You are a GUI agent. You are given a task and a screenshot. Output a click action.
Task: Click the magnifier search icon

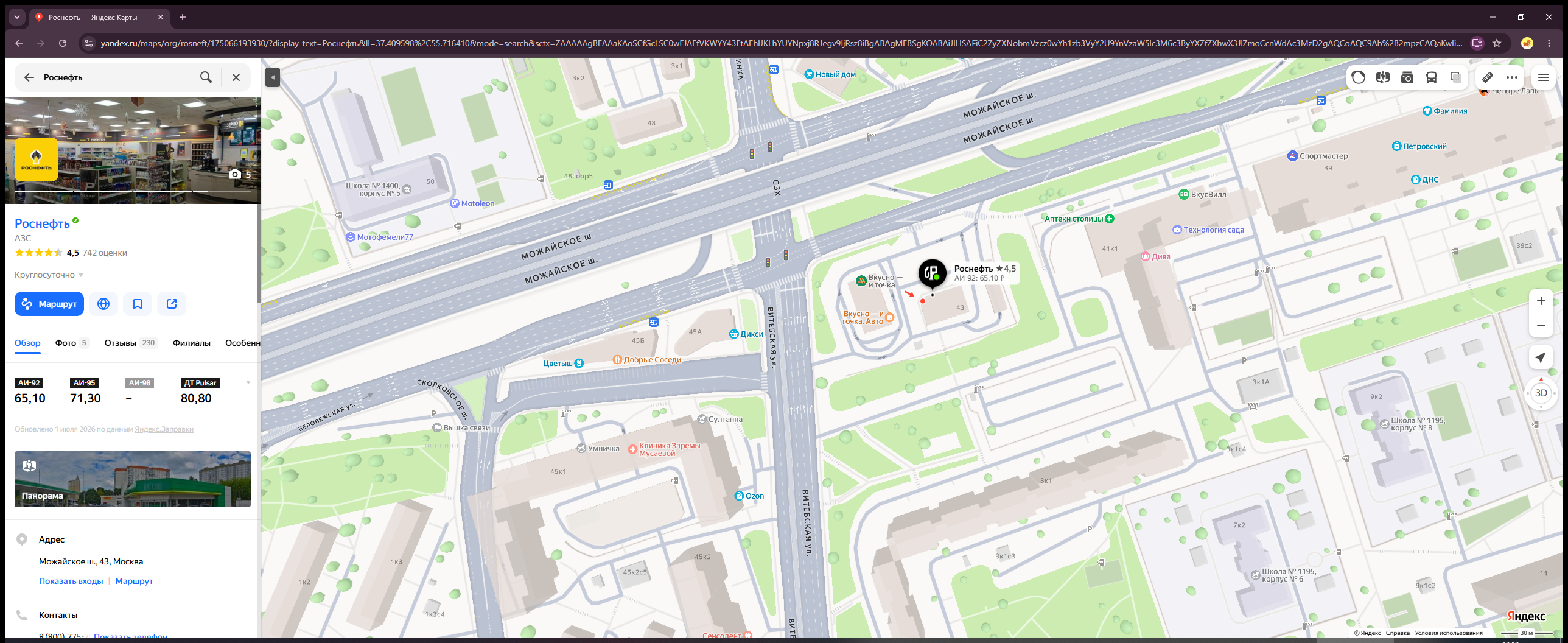pos(206,77)
